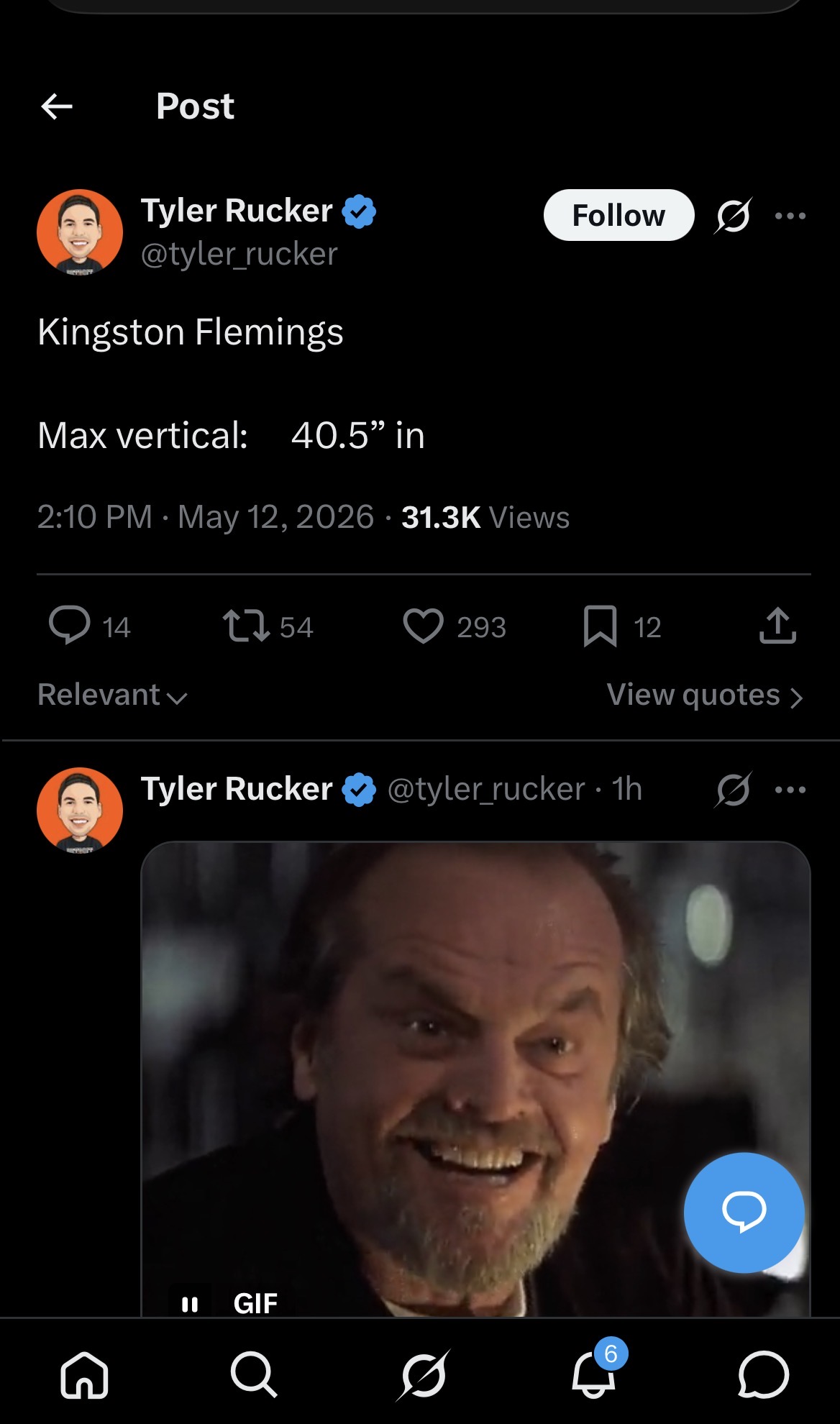Bookmark the post with 12 bookmarks

600,626
